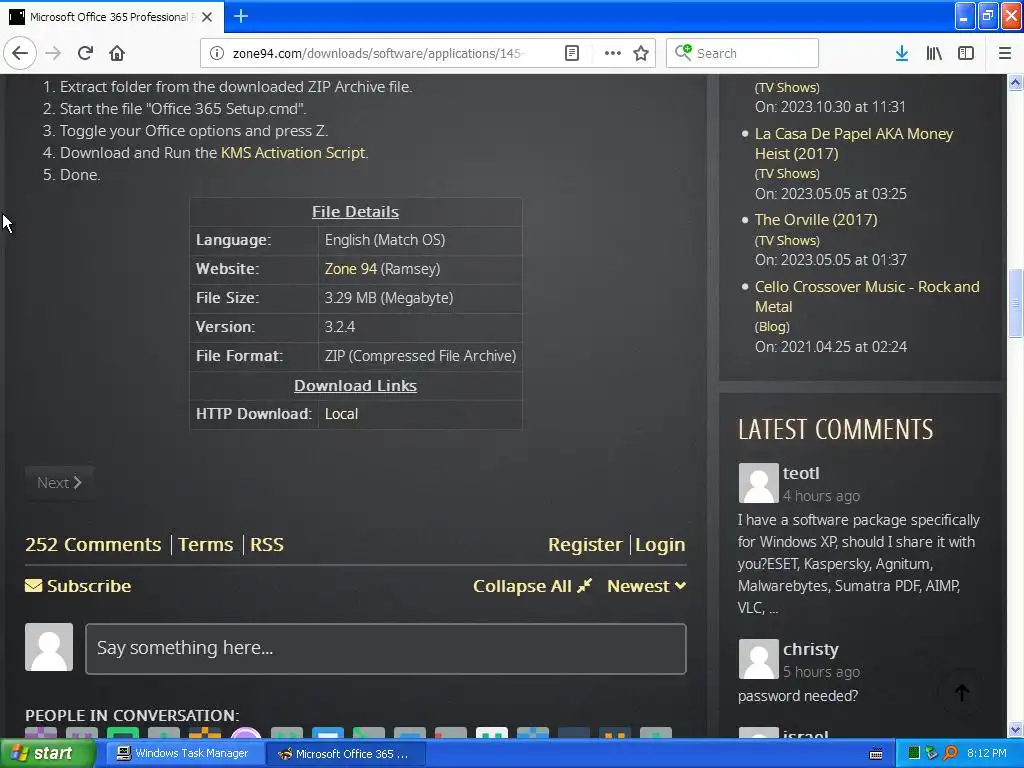This screenshot has width=1024, height=768.
Task: Click the LATEST COMMENTS heading
Action: pos(835,430)
